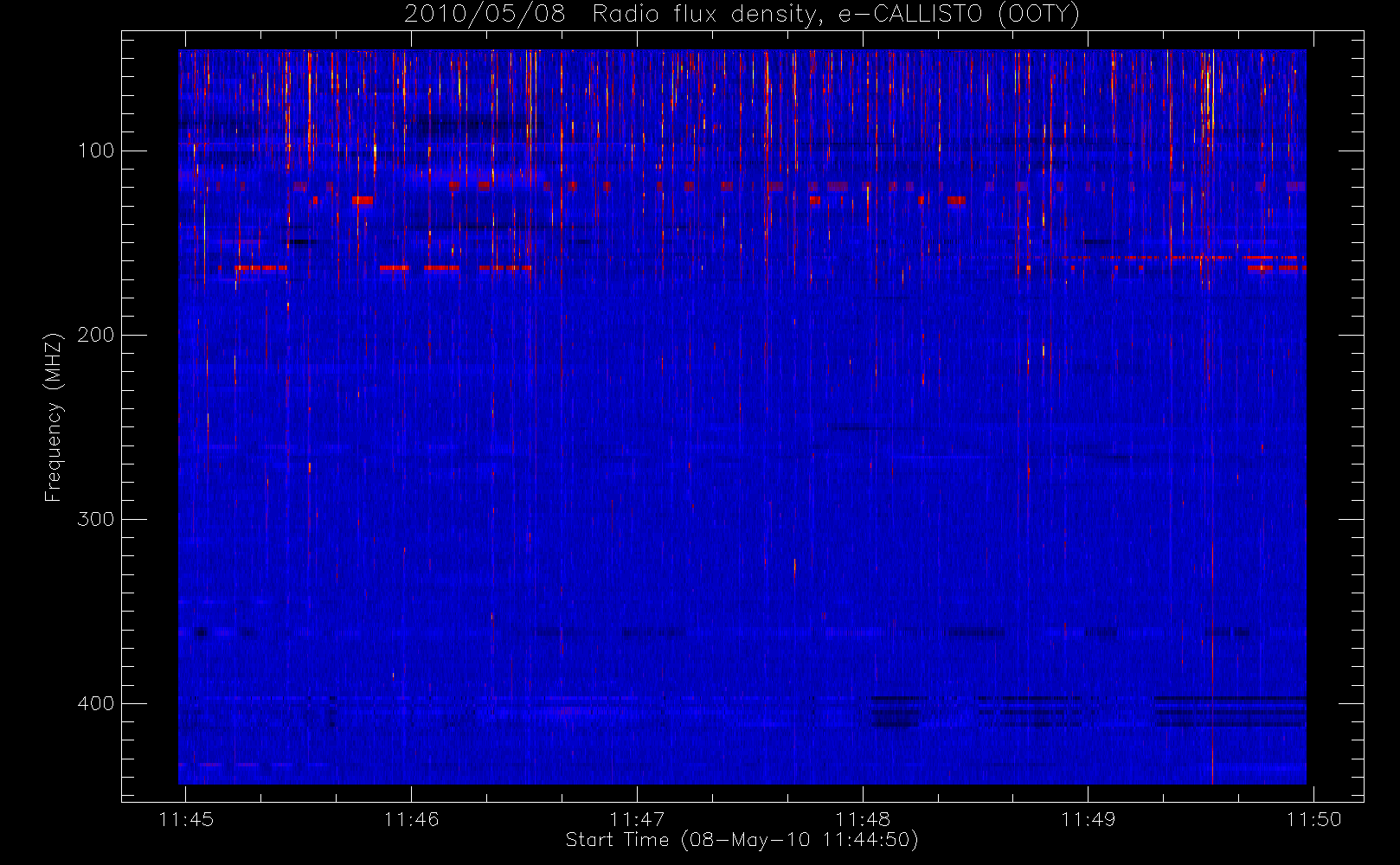
Task: Click the '100' frequency tick label
Action: (95, 151)
